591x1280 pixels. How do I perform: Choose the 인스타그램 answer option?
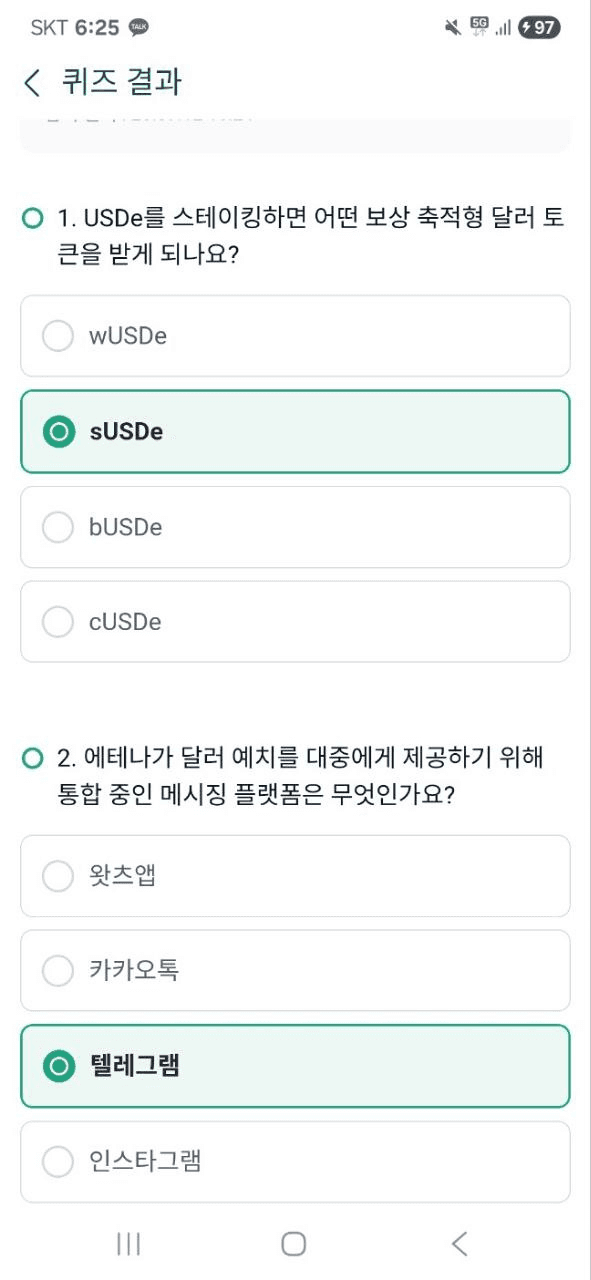[x=295, y=1162]
